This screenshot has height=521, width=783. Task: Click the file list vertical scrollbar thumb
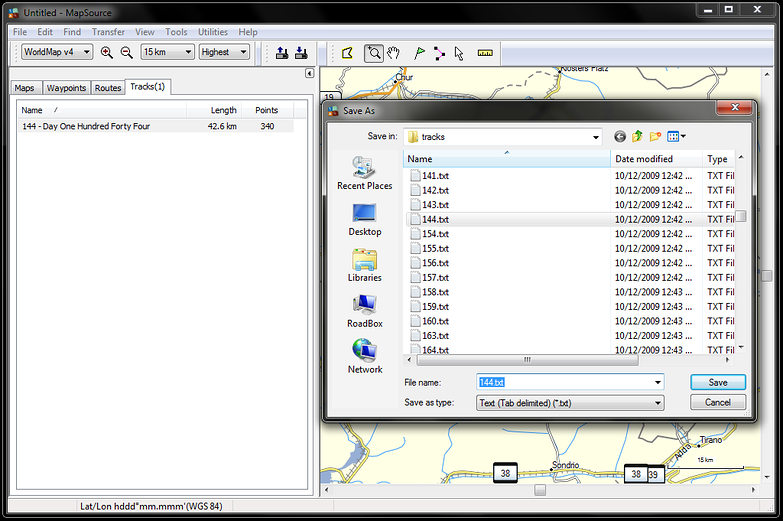741,215
